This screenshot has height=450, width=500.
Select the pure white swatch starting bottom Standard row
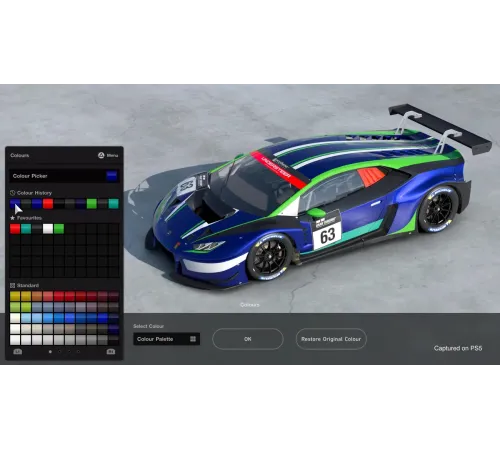(15, 340)
